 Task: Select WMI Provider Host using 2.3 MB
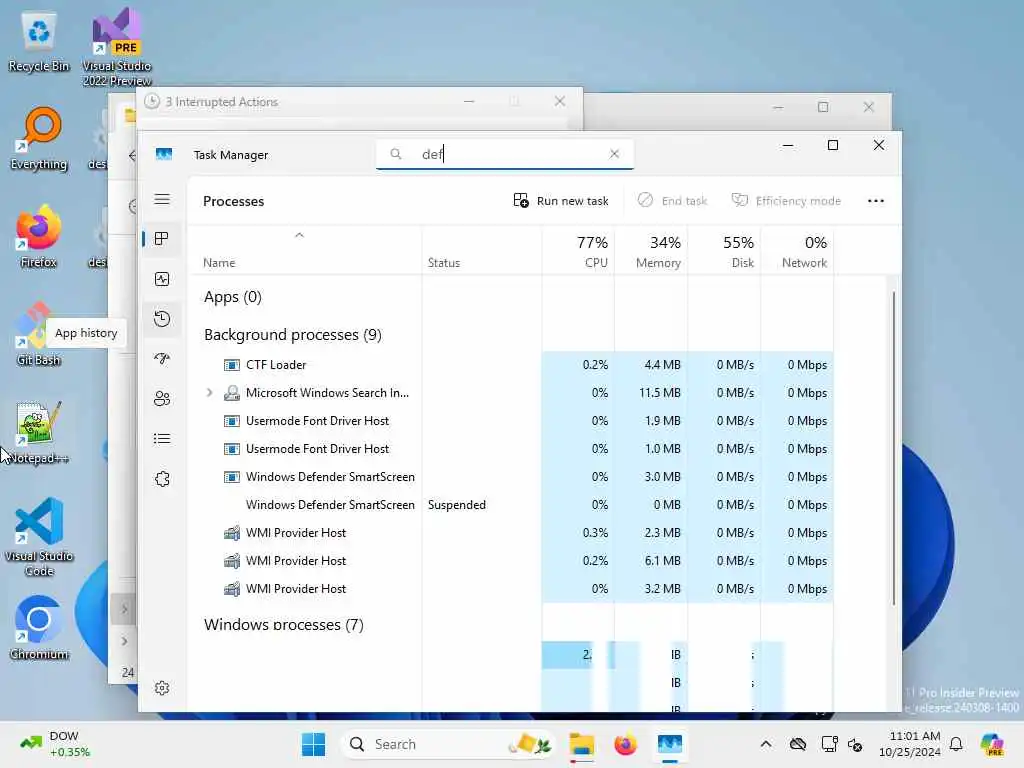pyautogui.click(x=511, y=533)
